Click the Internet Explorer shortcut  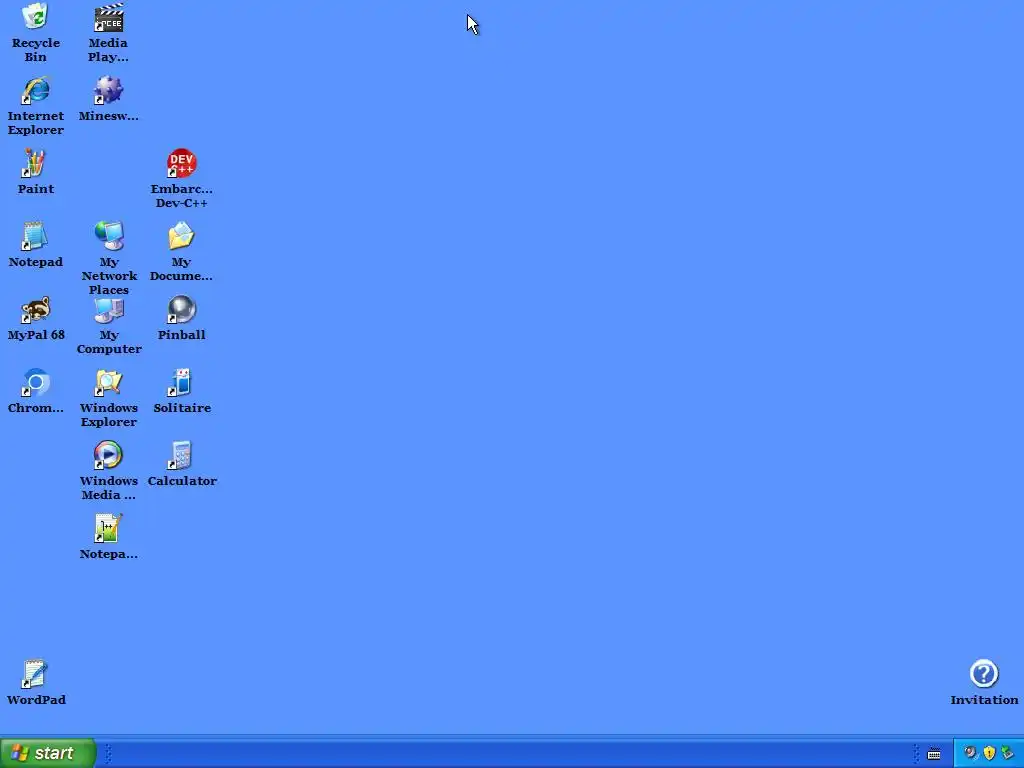click(x=35, y=90)
